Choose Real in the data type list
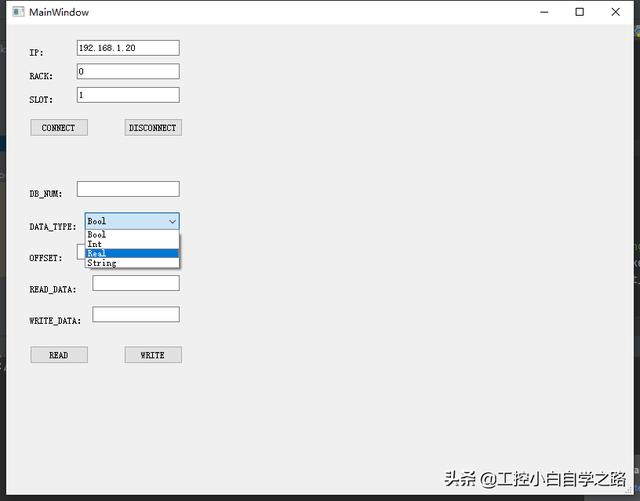Viewport: 640px width, 501px height. coord(132,253)
